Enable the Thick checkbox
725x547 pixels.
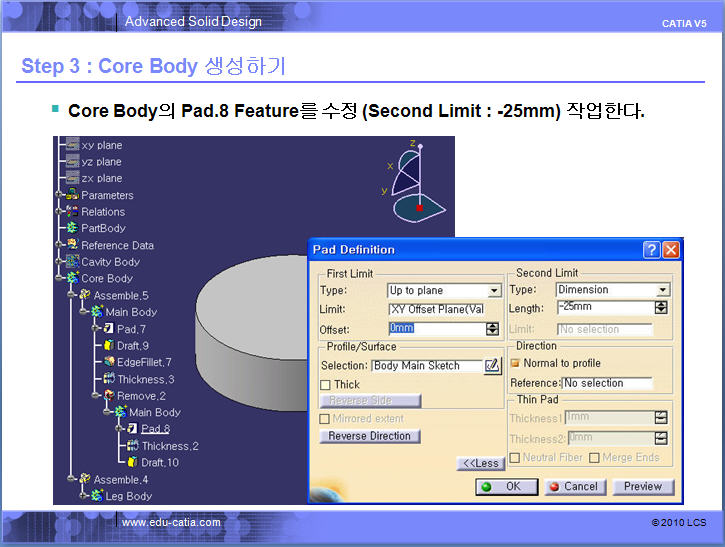click(326, 385)
